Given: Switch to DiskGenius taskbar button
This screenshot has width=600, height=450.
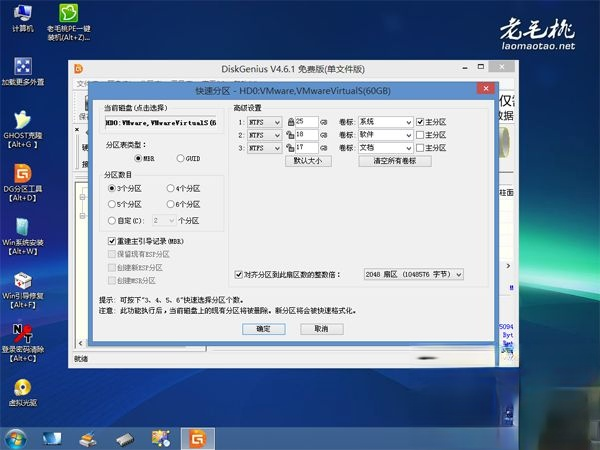Looking at the screenshot, I should (x=198, y=439).
